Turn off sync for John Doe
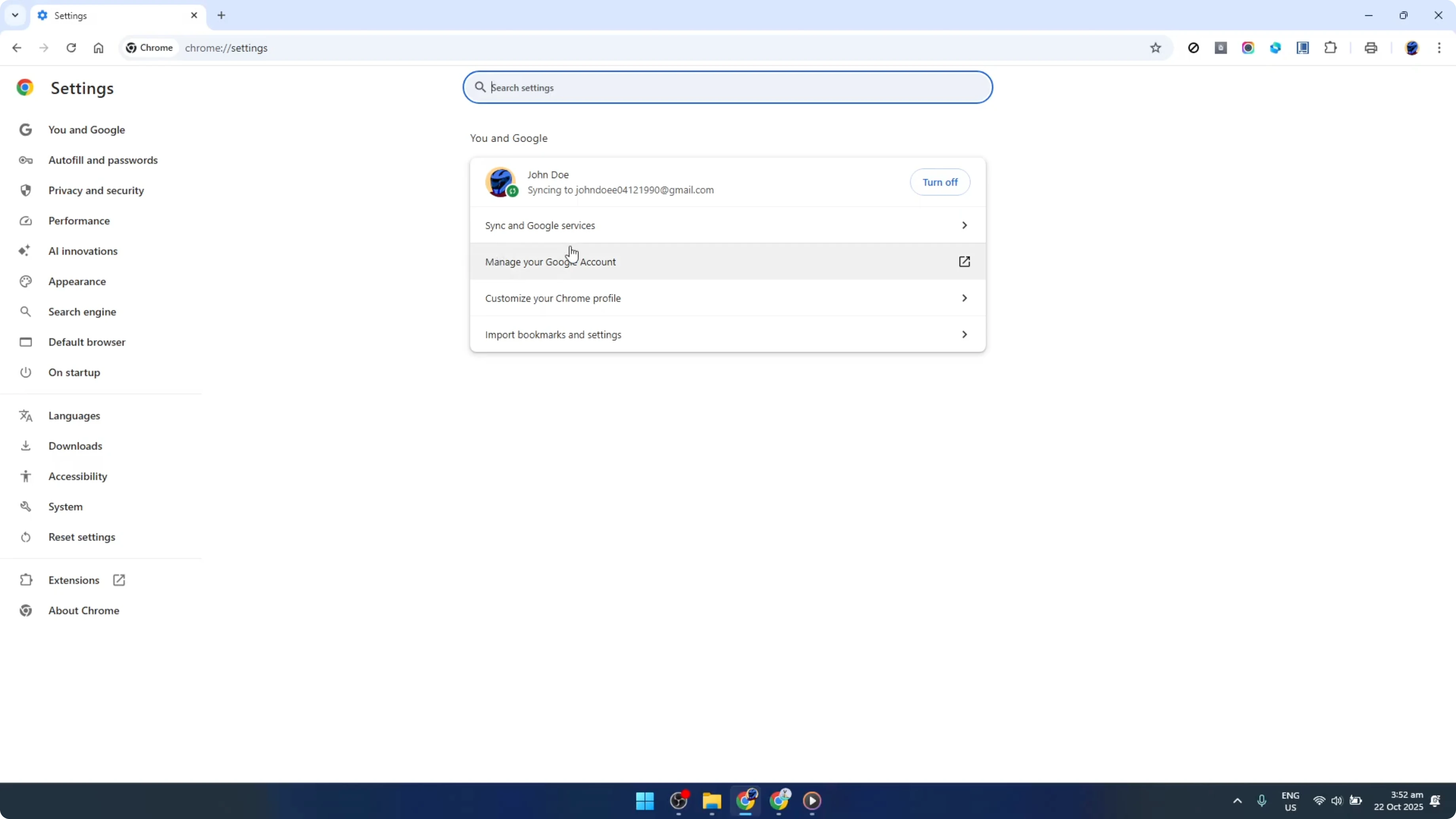The image size is (1456, 819). pyautogui.click(x=939, y=182)
